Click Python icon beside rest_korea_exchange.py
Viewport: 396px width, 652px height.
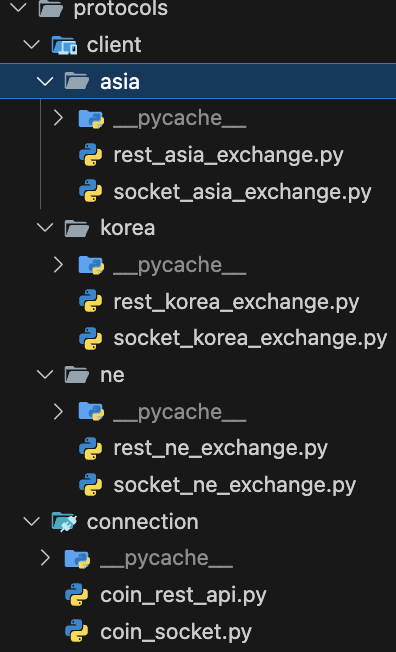coord(91,301)
